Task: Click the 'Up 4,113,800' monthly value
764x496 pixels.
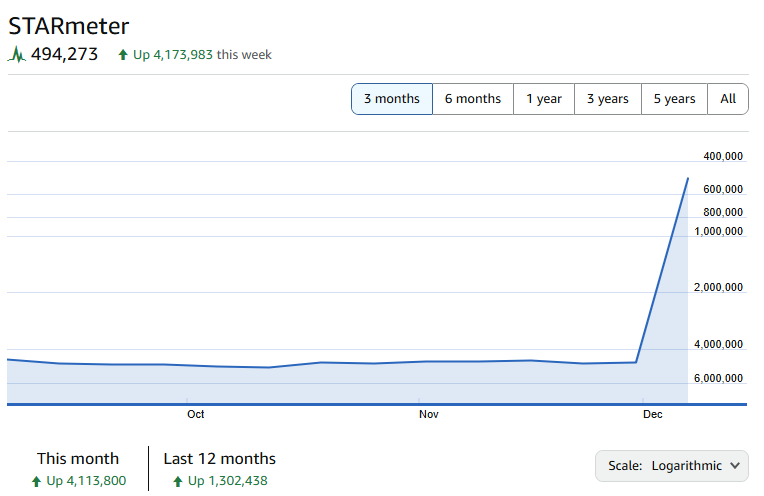Action: coord(86,481)
